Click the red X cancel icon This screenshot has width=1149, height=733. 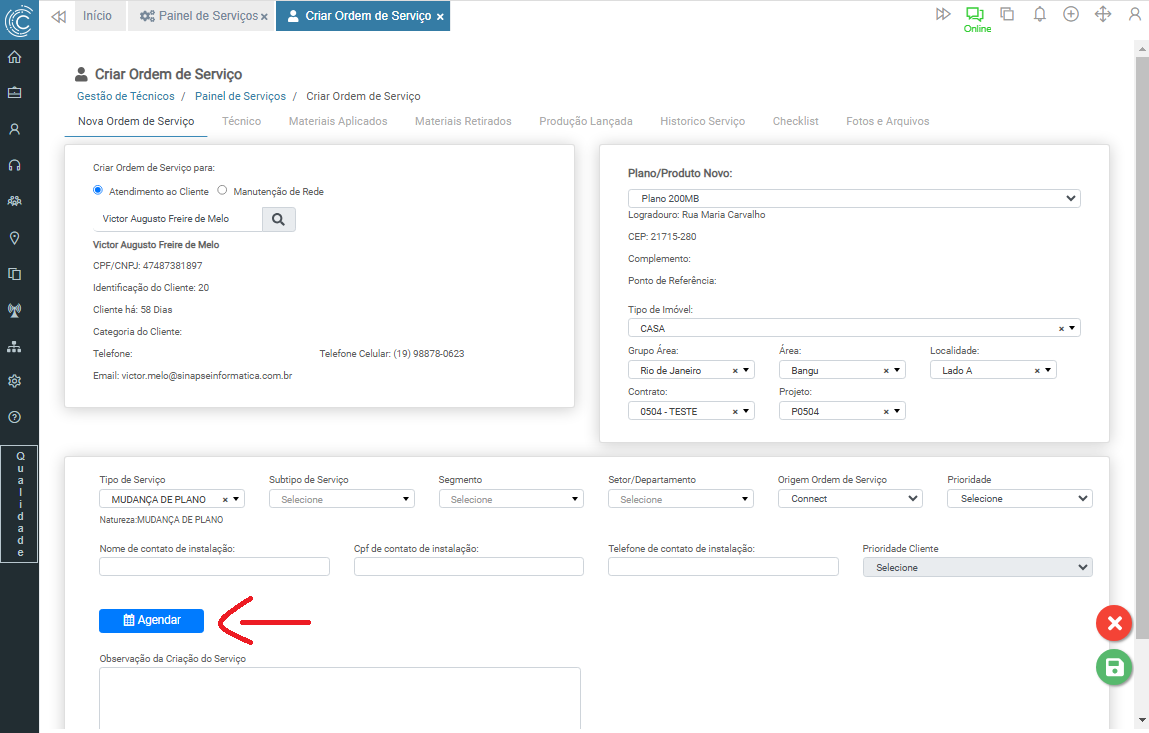point(1114,624)
